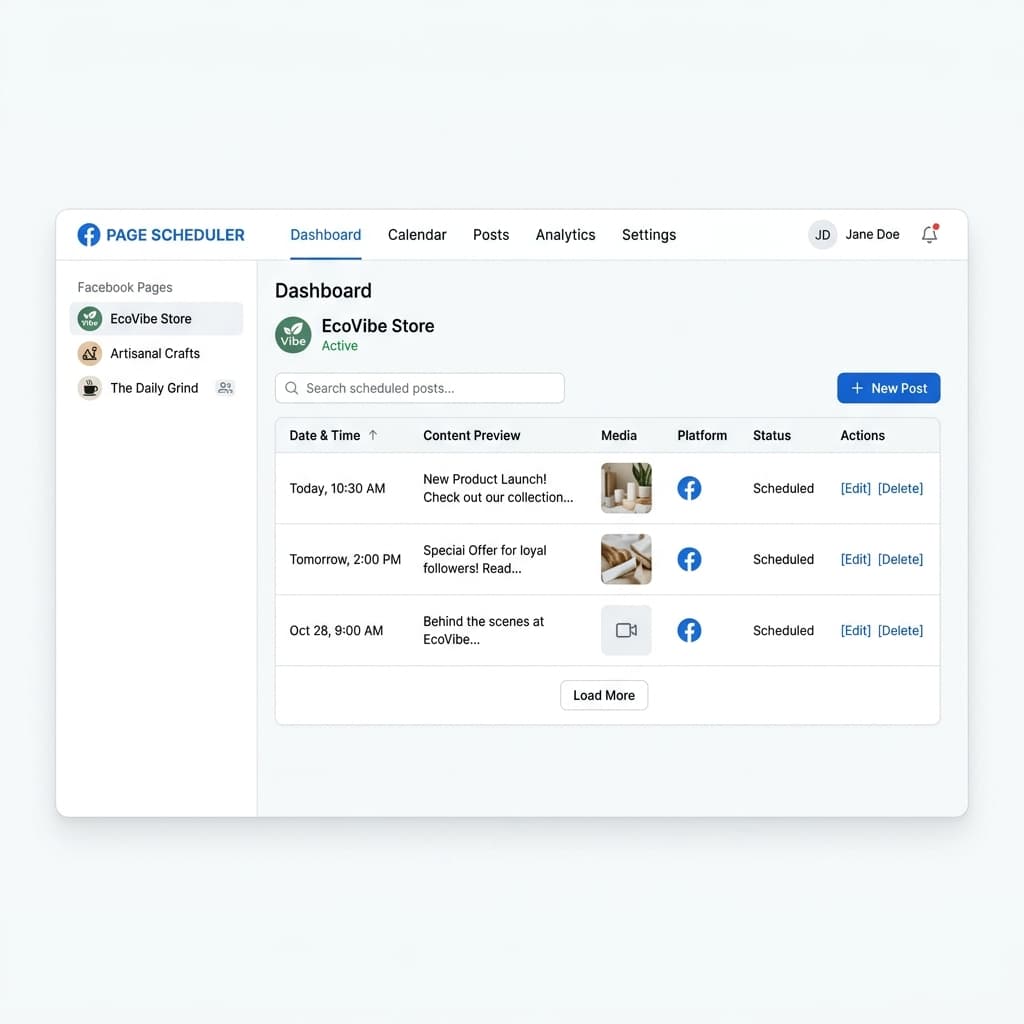This screenshot has height=1024, width=1024.
Task: Click the shared users icon beside The Daily Grind
Action: tap(225, 388)
